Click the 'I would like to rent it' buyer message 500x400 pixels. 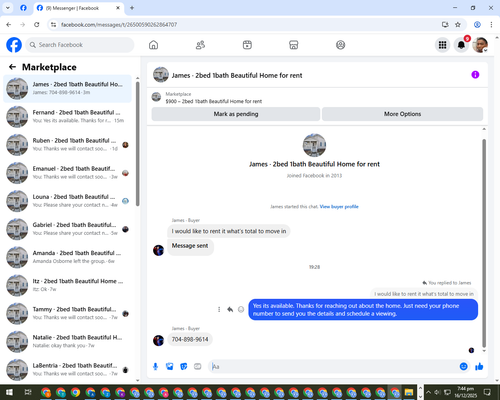[x=229, y=231]
